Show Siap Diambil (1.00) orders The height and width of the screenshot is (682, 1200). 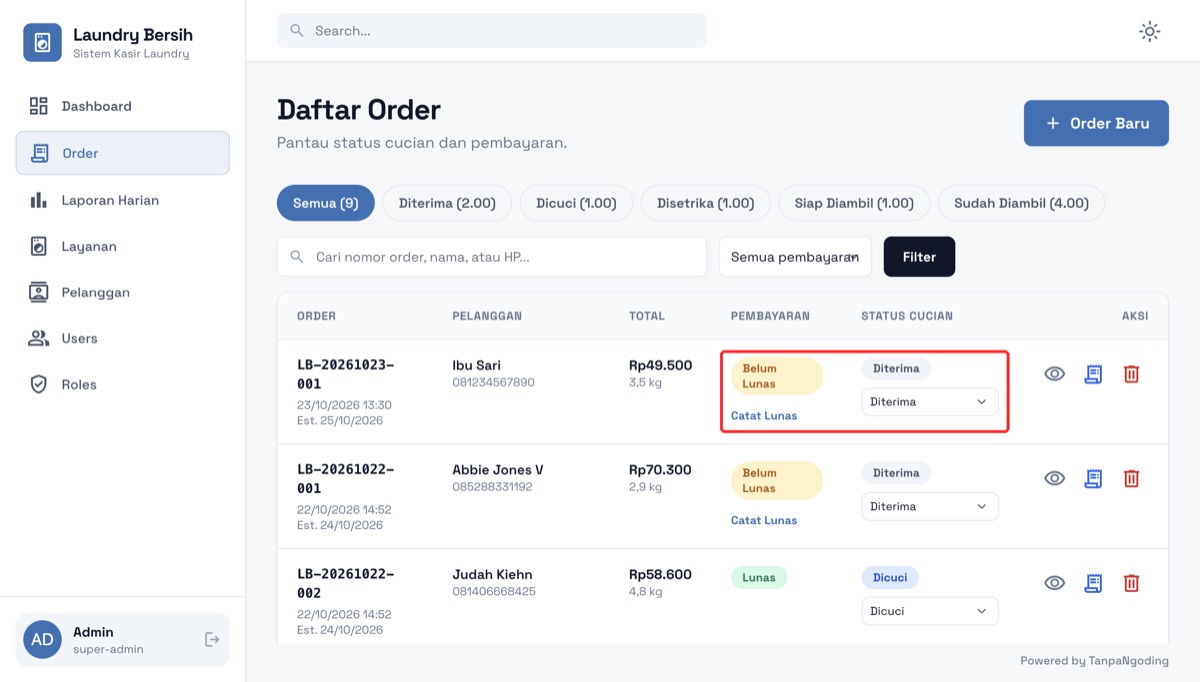[x=854, y=203]
